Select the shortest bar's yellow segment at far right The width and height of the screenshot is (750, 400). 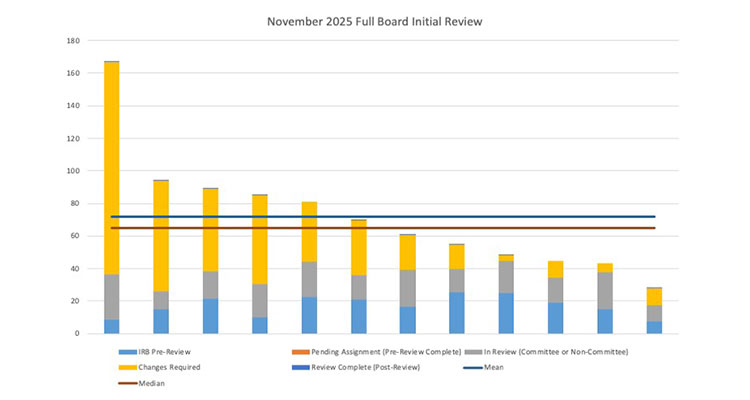(653, 297)
